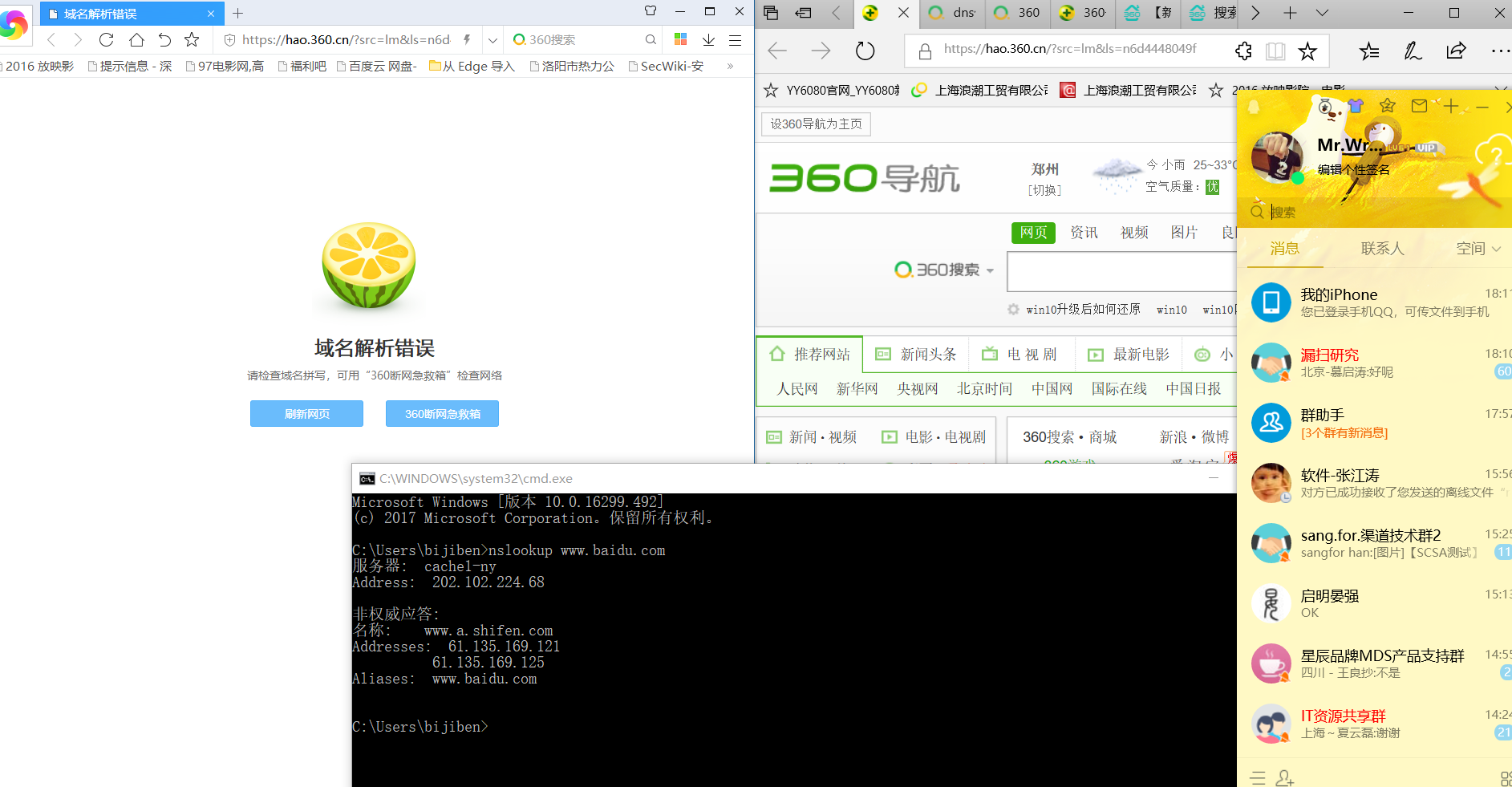
Task: Click the QQ profile avatar
Action: pos(1277,157)
